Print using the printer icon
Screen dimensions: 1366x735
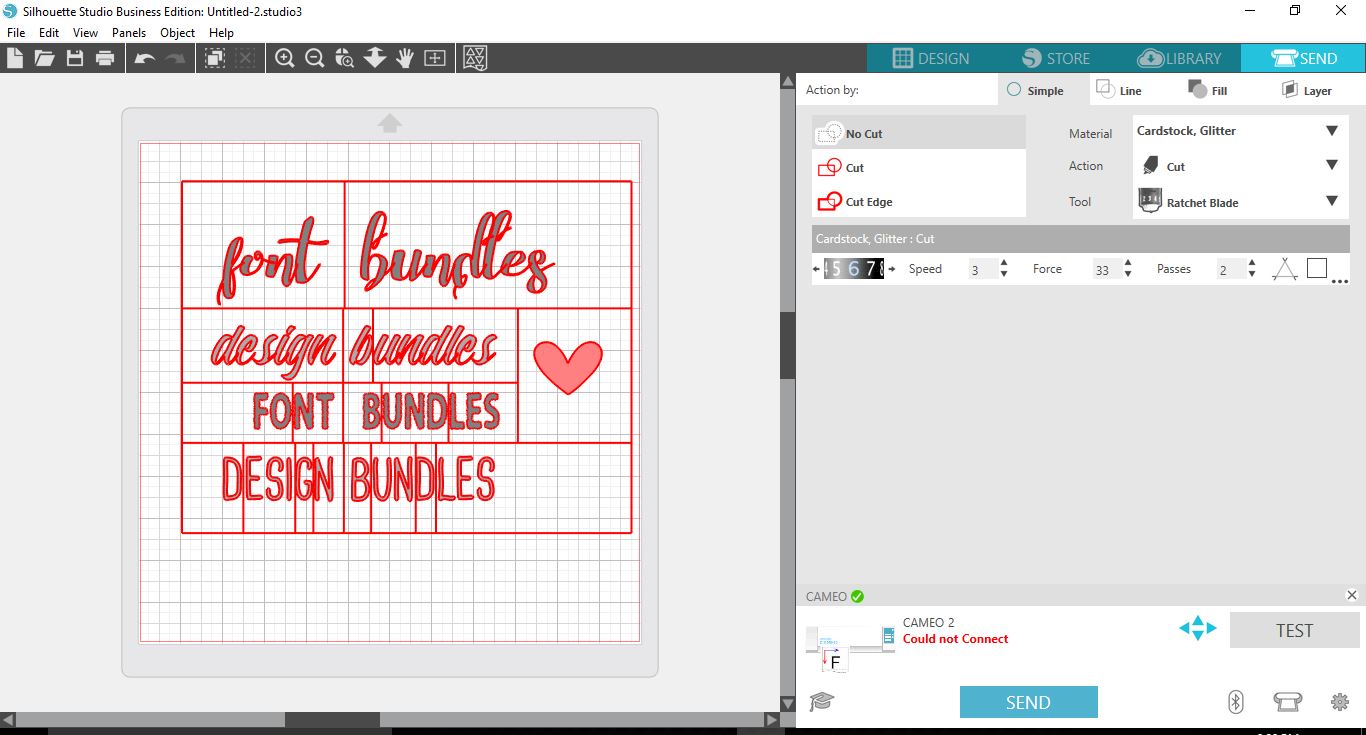coord(105,58)
